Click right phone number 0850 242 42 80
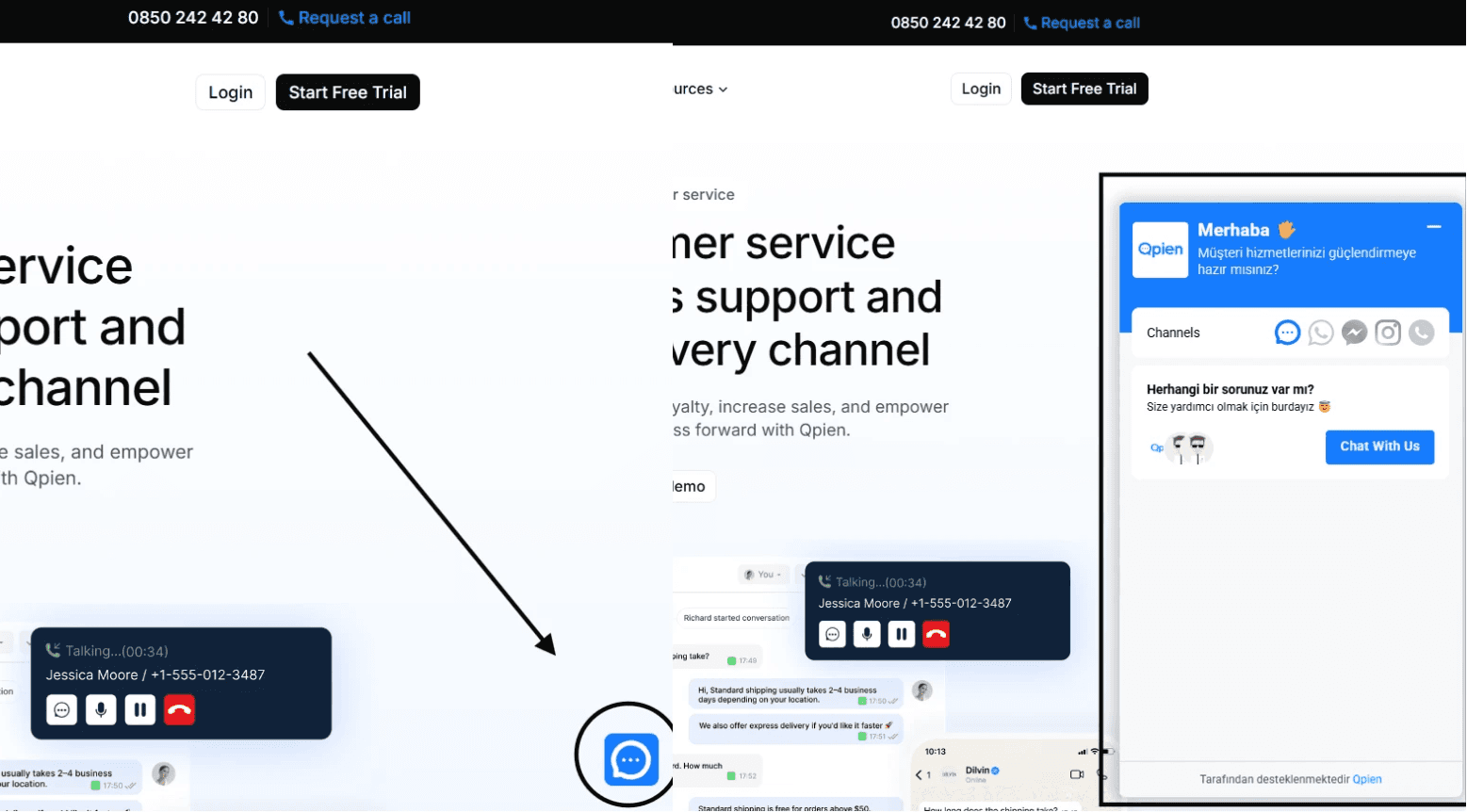The height and width of the screenshot is (812, 1467). click(948, 23)
